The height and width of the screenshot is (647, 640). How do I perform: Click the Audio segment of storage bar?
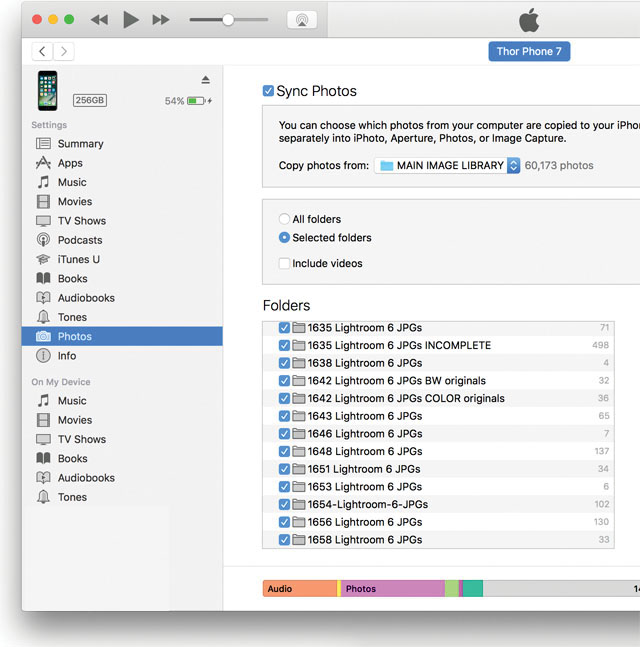[300, 588]
